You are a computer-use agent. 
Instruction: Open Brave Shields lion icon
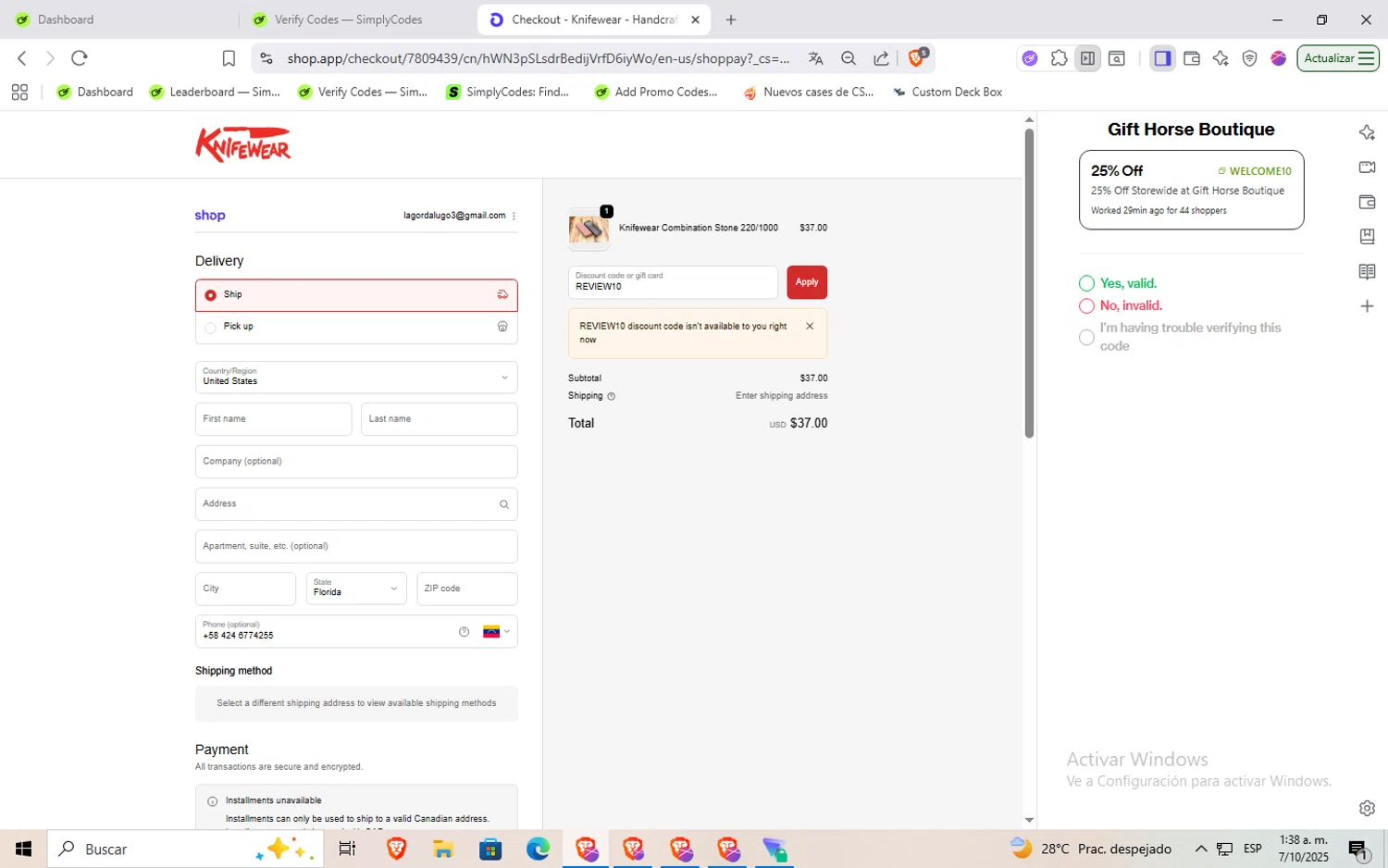916,58
